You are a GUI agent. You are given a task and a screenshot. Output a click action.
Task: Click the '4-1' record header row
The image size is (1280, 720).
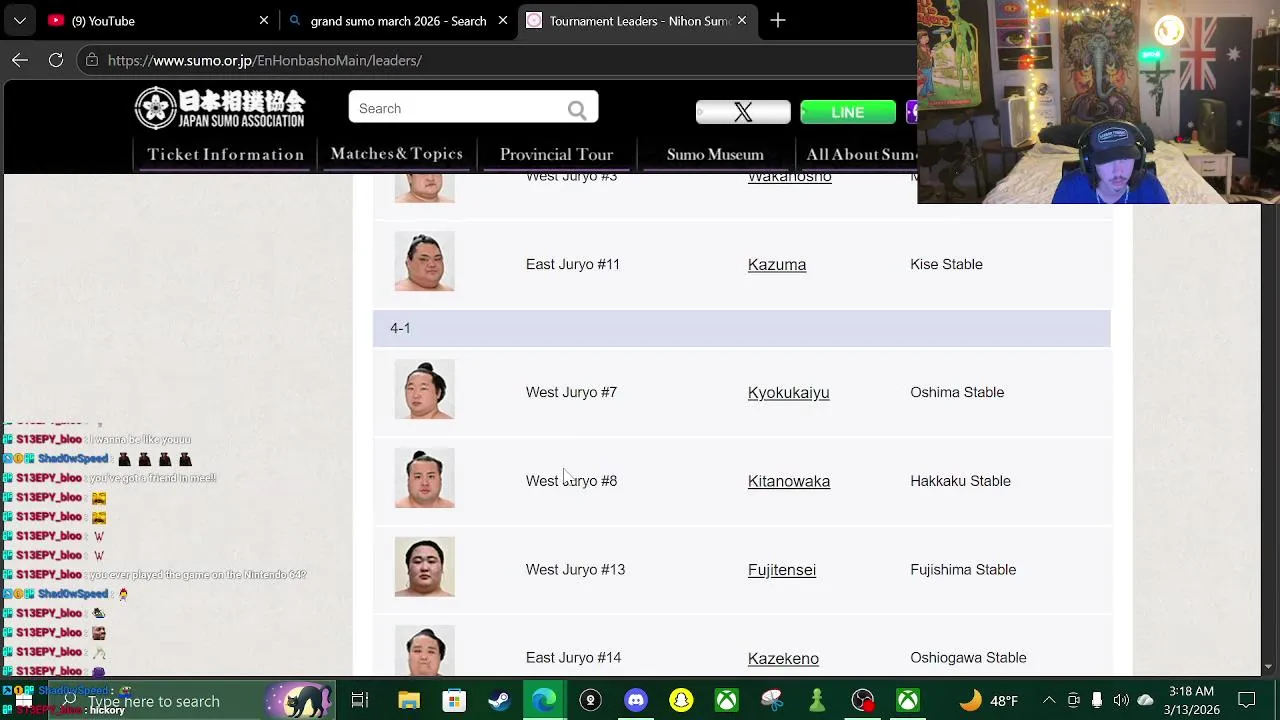(741, 328)
